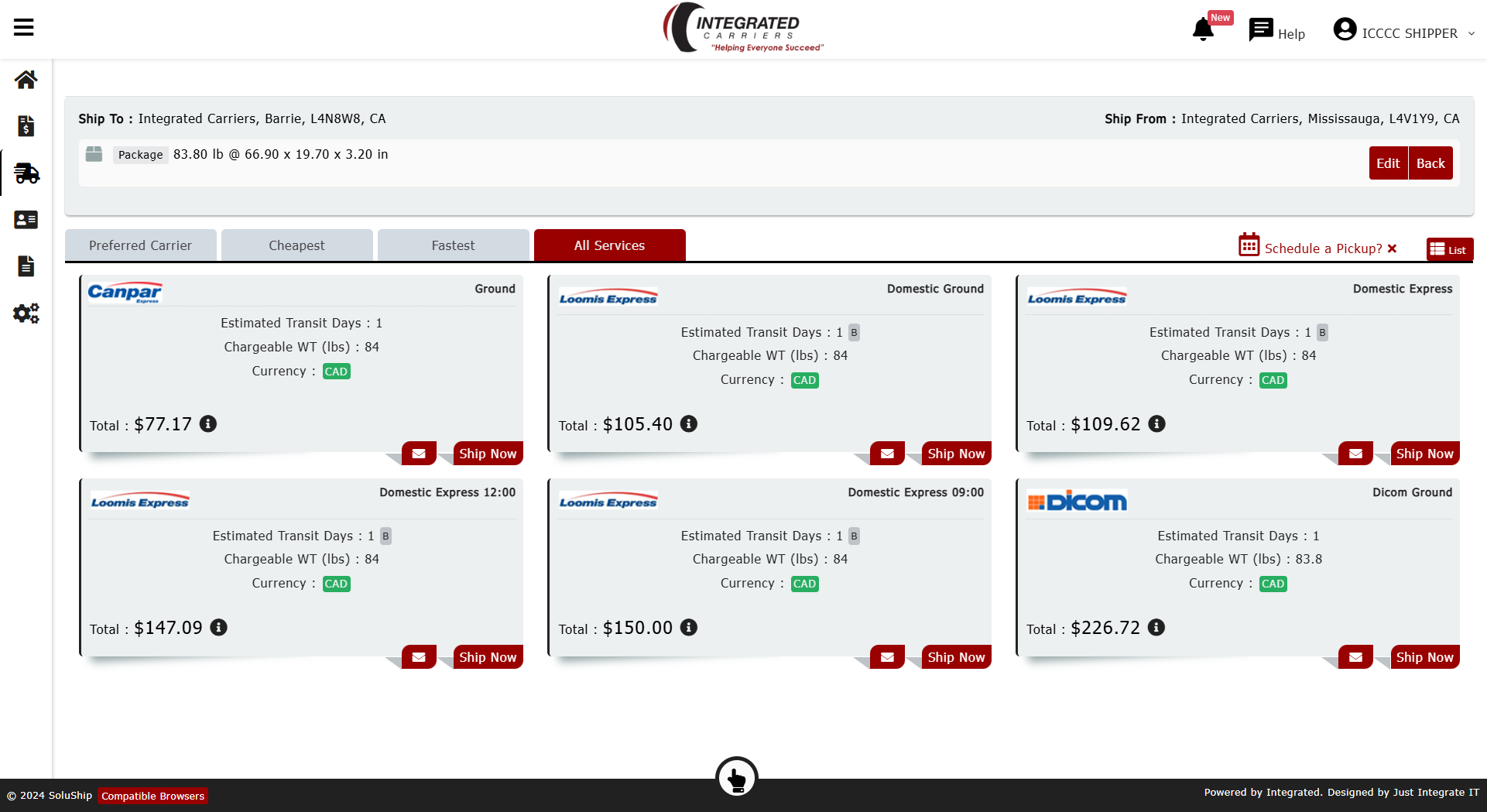
Task: Ship Now with Loomis Domestic Ground
Action: pos(956,454)
